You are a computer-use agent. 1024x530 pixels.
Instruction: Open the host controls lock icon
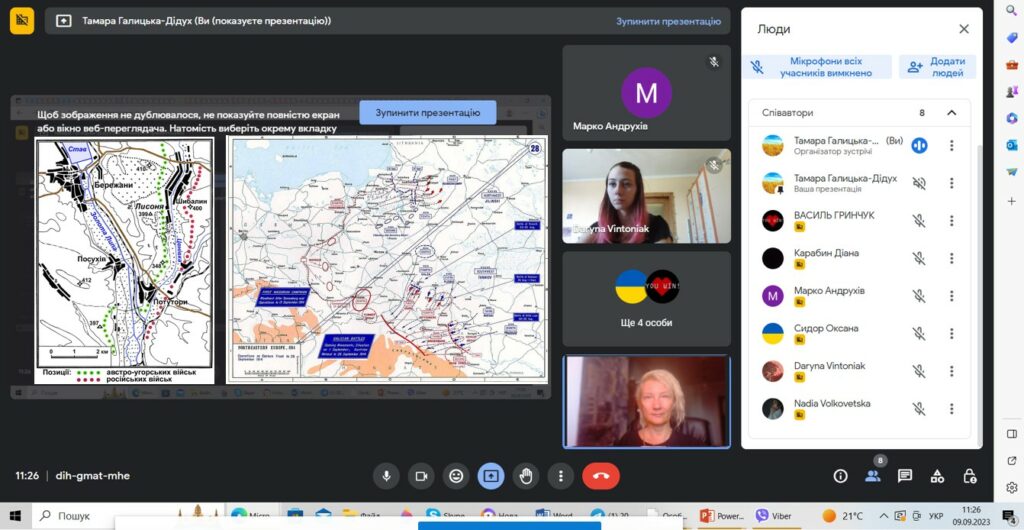pyautogui.click(x=969, y=476)
